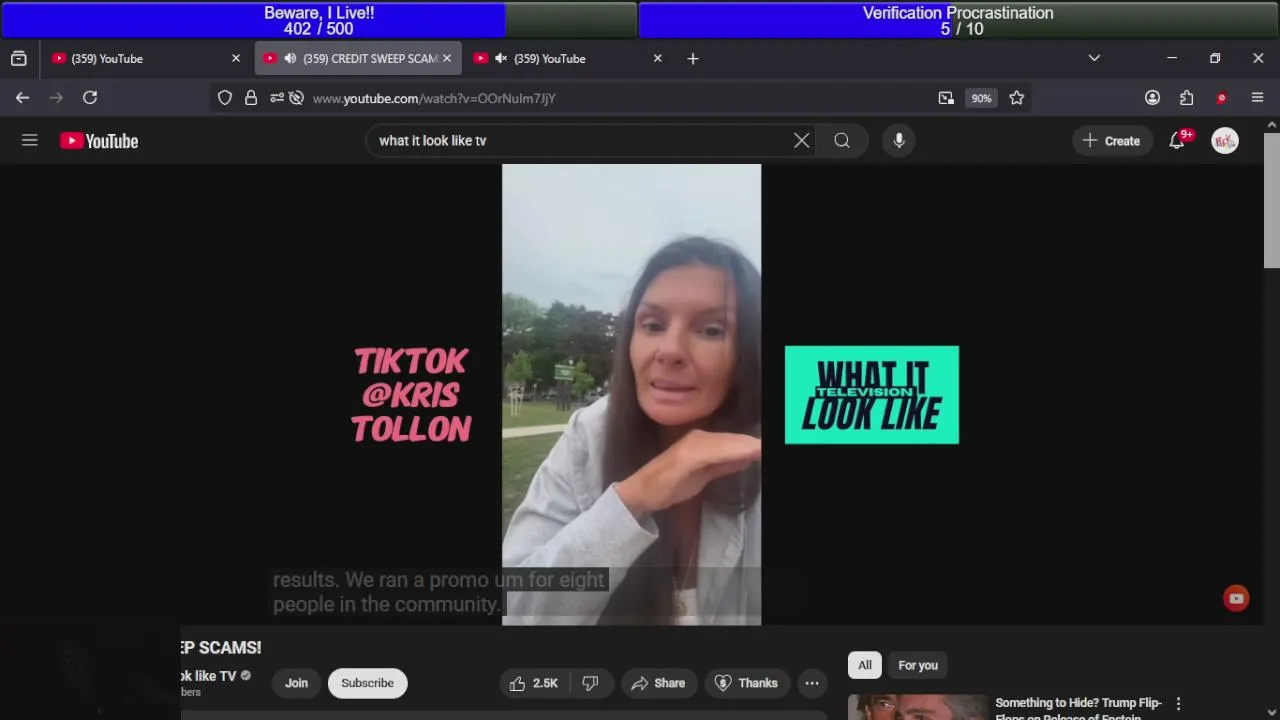1280x720 pixels.
Task: Switch to the CREDIT SWEEP SCAM tab
Action: [x=359, y=59]
